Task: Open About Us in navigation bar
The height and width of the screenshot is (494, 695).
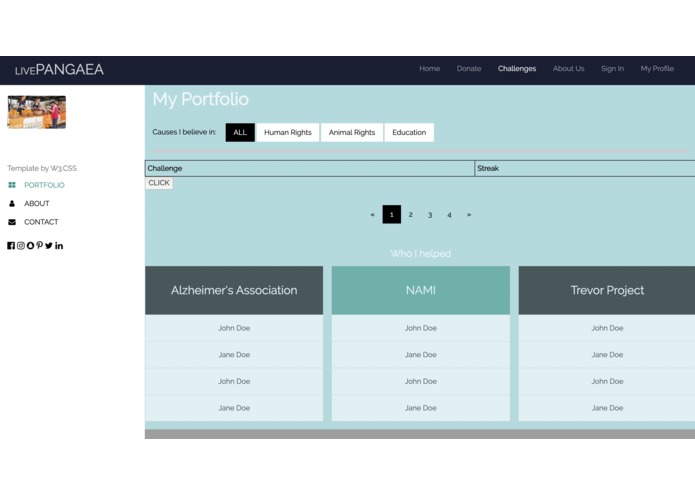Action: [x=568, y=69]
